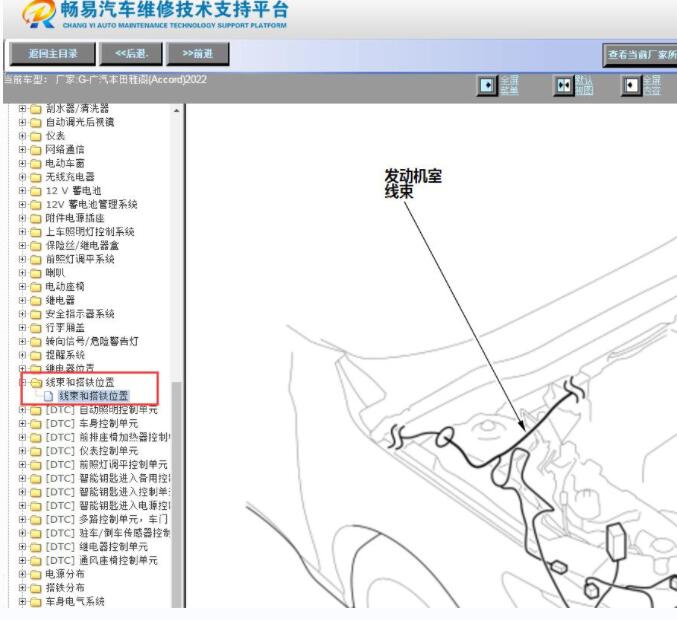Click the 全屏菜单 text label
This screenshot has height=620, width=677.
[x=509, y=85]
